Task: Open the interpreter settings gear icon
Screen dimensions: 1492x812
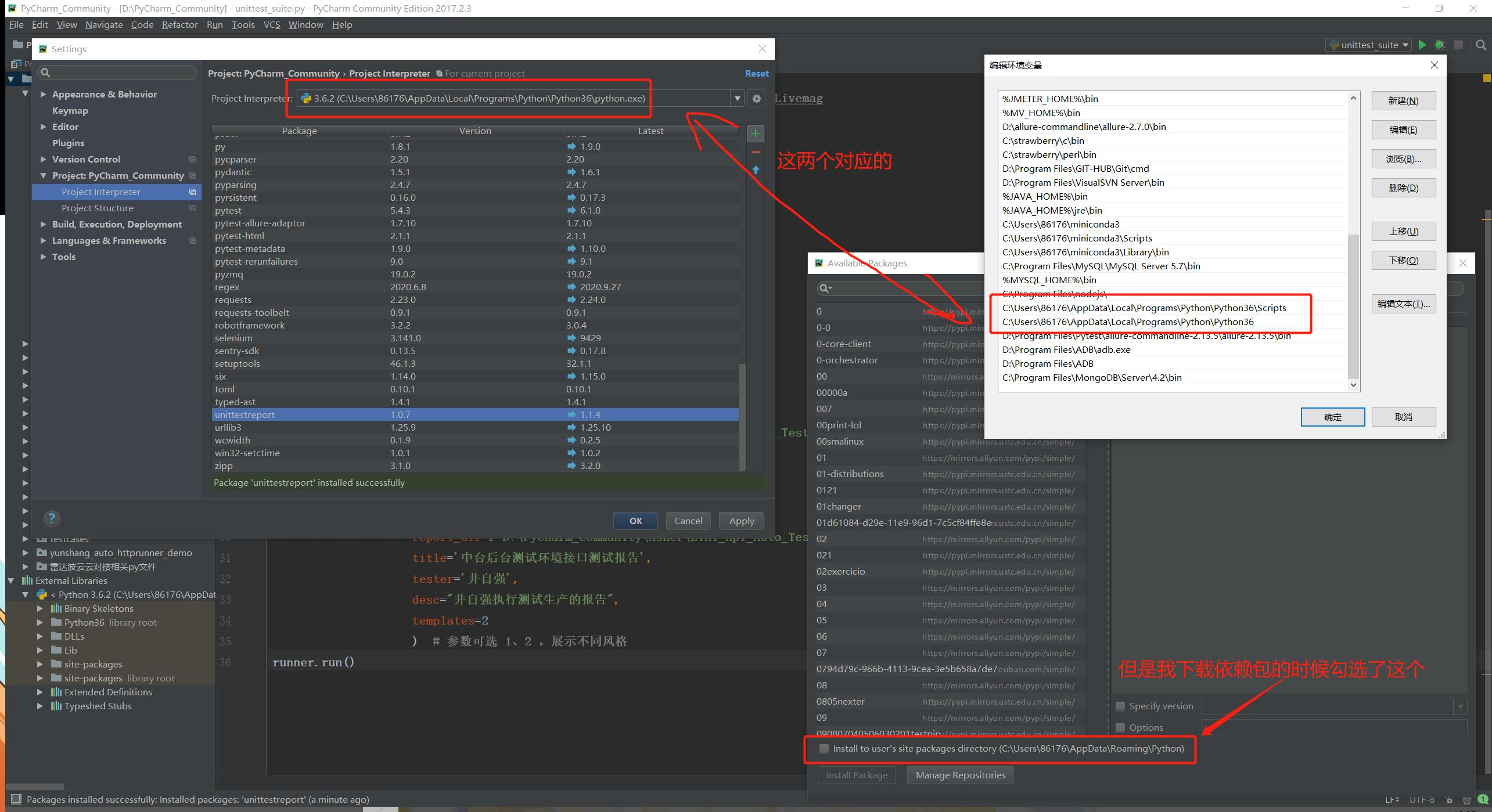Action: [x=756, y=99]
